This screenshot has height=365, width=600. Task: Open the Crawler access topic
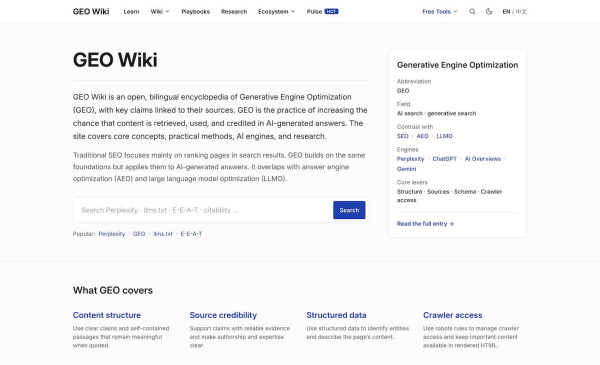point(453,315)
